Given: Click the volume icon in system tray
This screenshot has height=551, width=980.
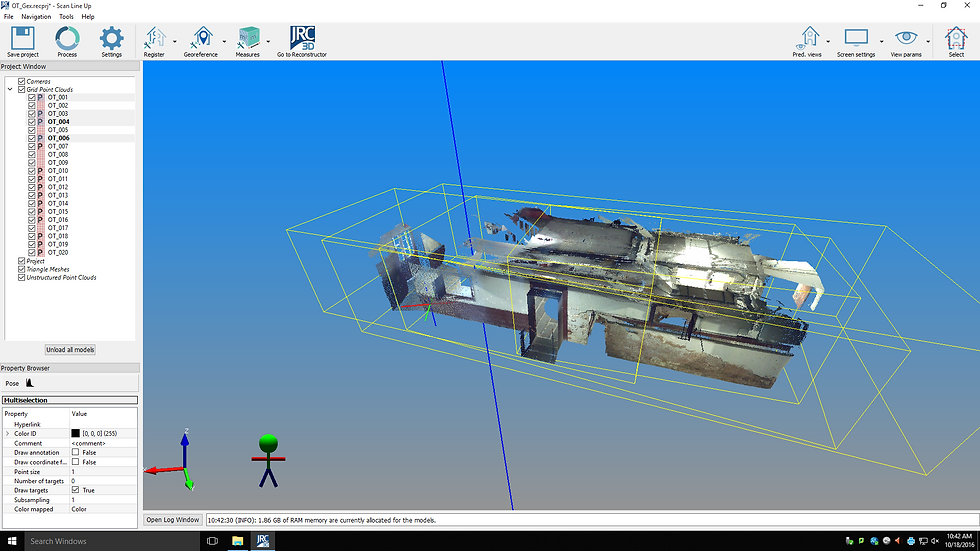Looking at the screenshot, I should [935, 541].
